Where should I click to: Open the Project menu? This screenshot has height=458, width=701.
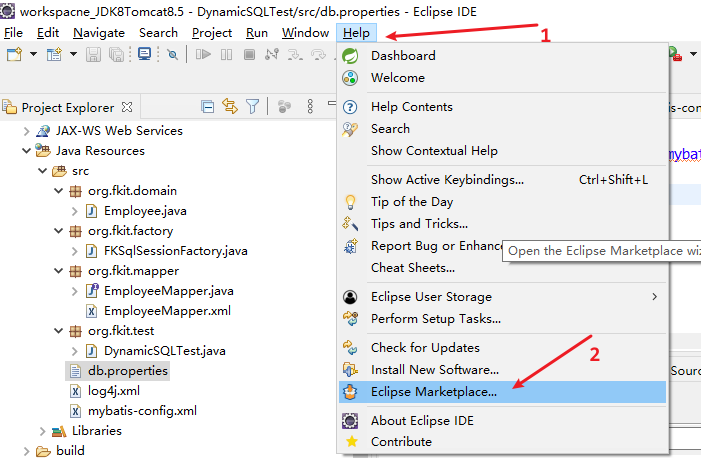tap(212, 33)
